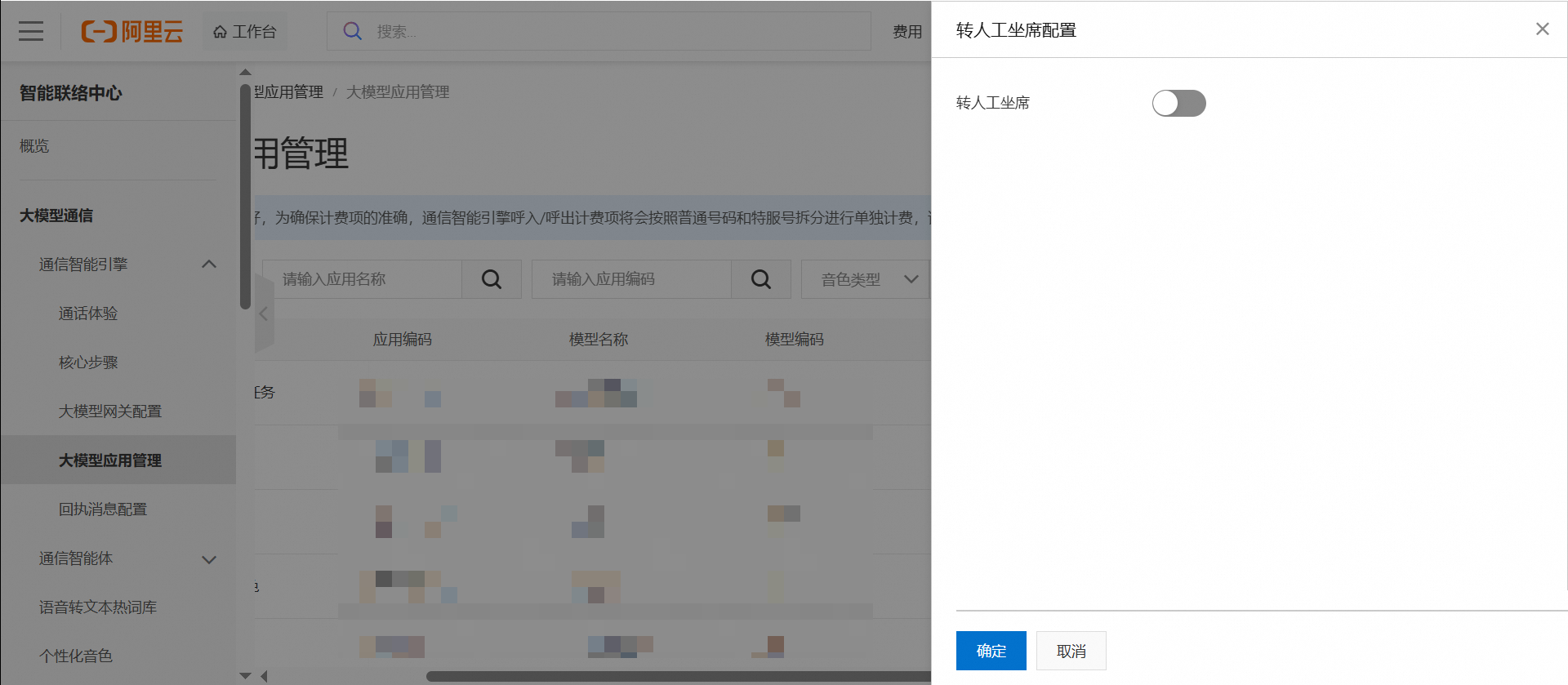Open 个性化音色 sidebar item
1568x685 pixels.
tap(76, 656)
